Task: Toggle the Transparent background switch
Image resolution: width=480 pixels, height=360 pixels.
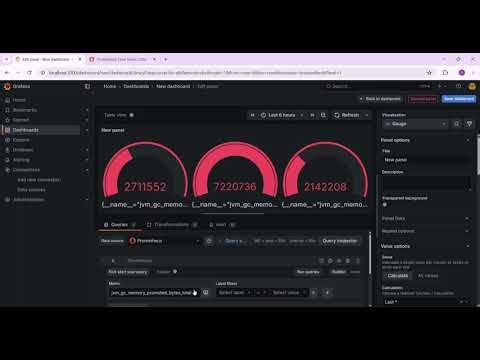Action: pyautogui.click(x=385, y=205)
